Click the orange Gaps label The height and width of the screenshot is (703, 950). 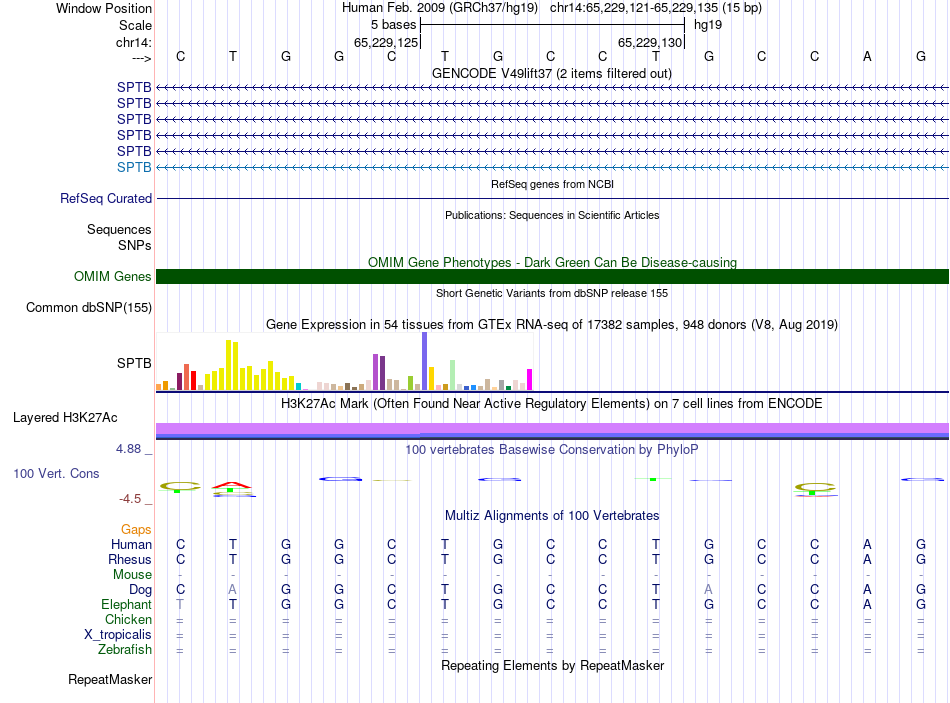136,530
